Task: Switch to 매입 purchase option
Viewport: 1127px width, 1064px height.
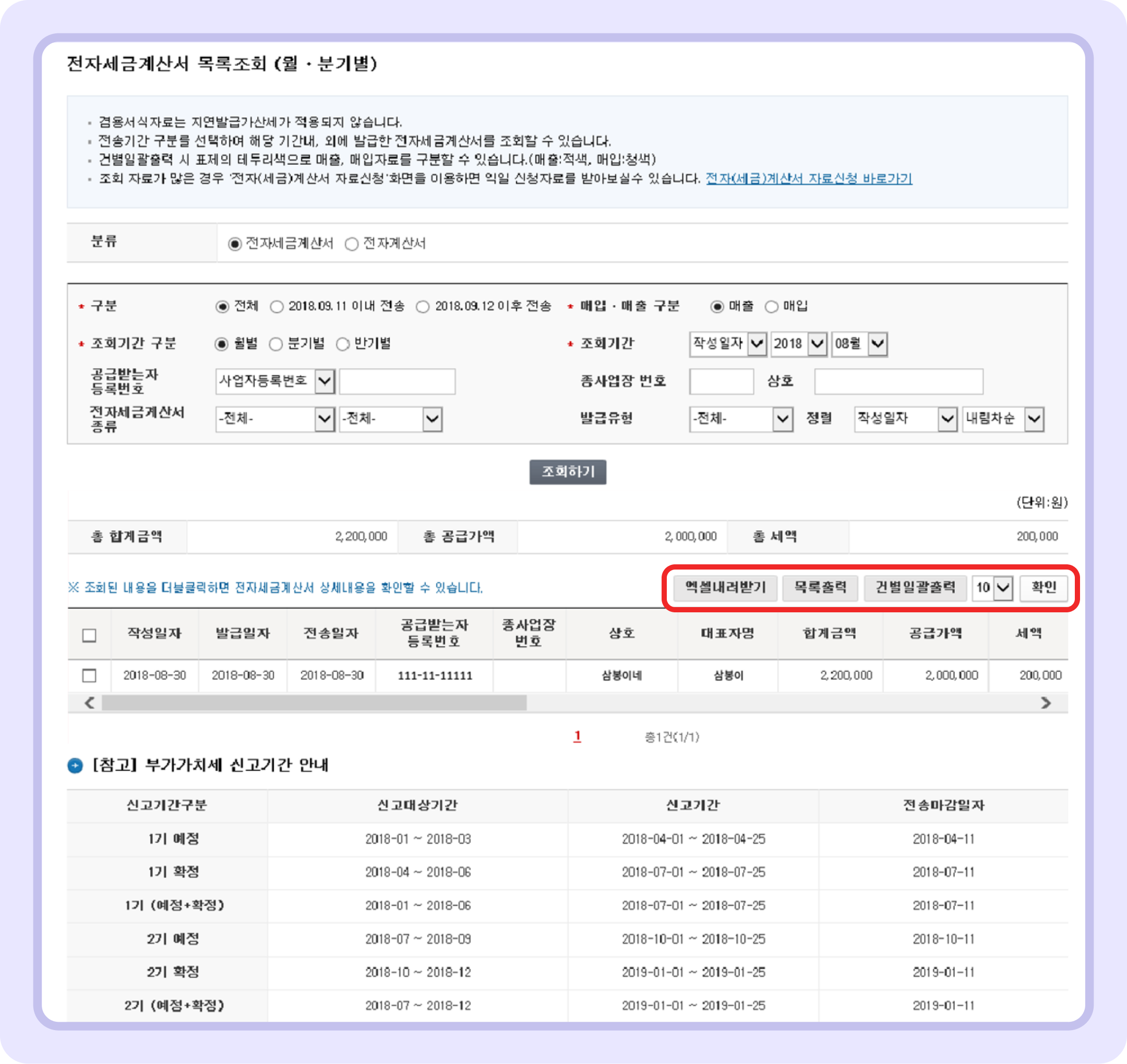Action: (x=771, y=306)
